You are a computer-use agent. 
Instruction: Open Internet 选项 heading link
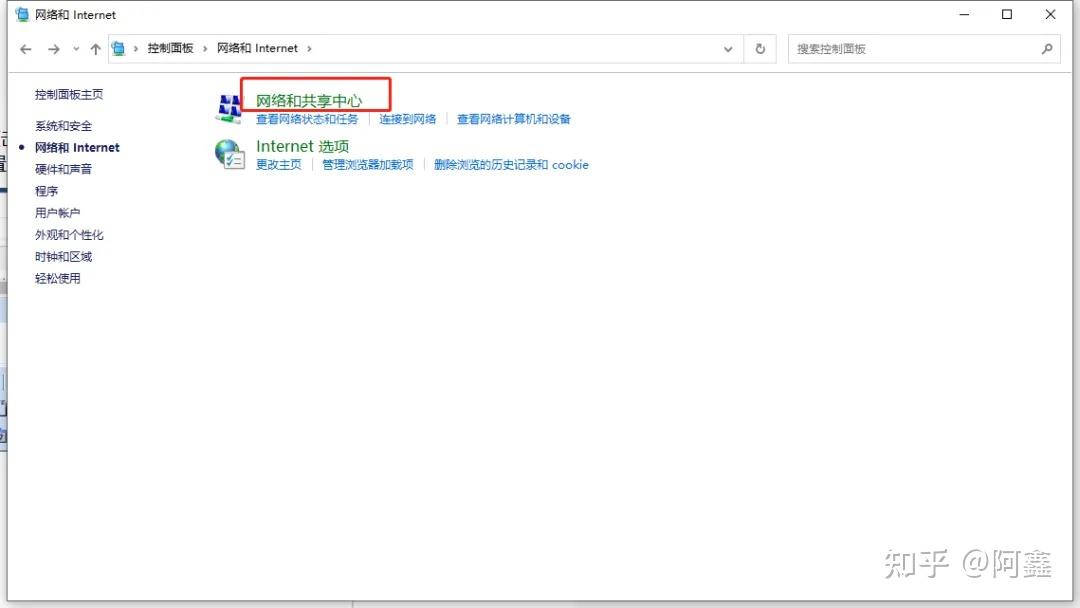coord(302,146)
